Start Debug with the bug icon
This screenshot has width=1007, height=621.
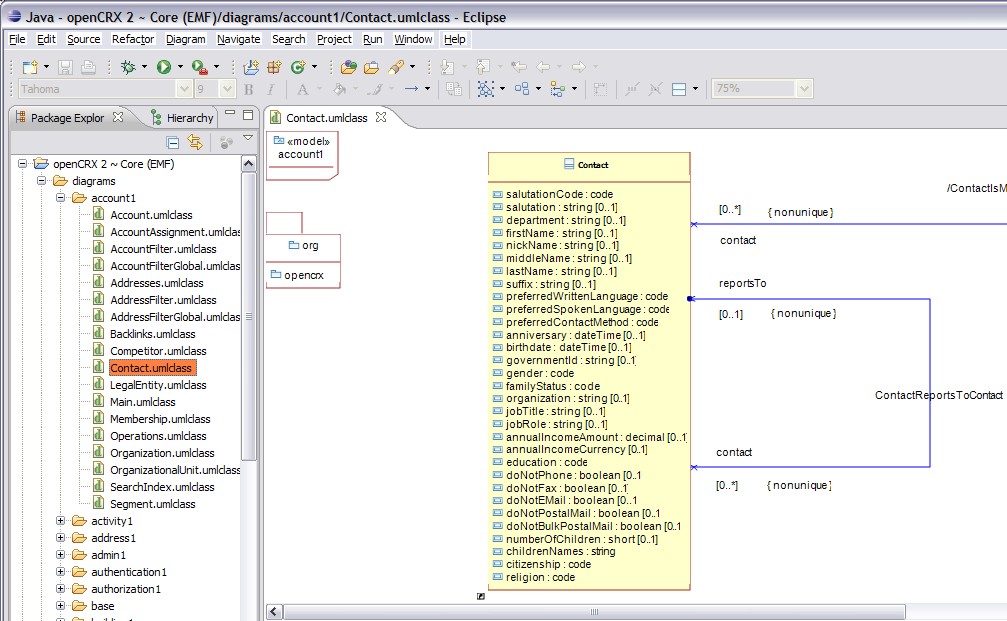128,67
